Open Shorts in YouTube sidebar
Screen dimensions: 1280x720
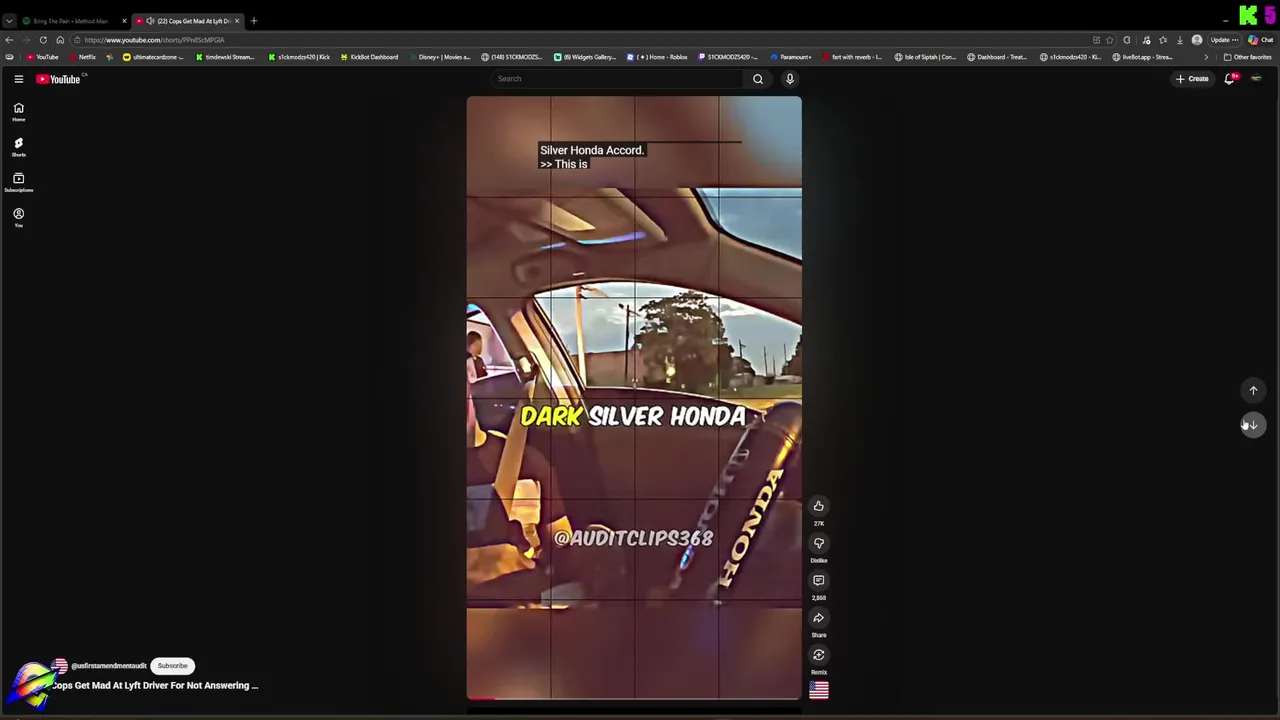[18, 147]
